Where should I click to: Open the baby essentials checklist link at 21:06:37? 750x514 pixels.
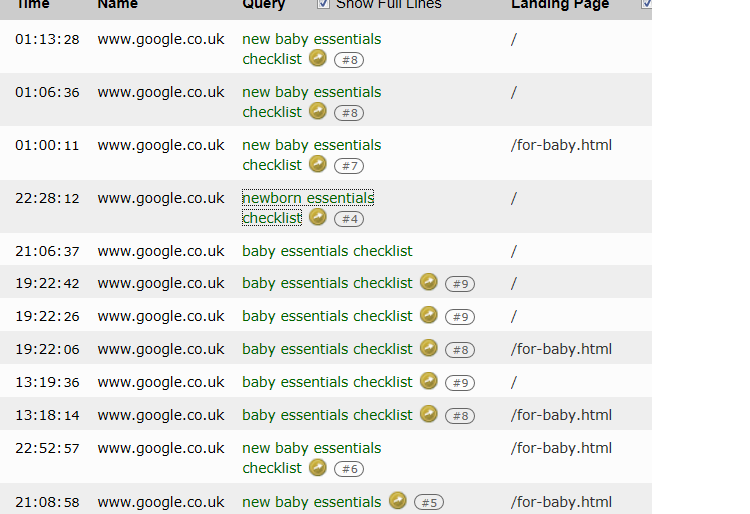327,251
